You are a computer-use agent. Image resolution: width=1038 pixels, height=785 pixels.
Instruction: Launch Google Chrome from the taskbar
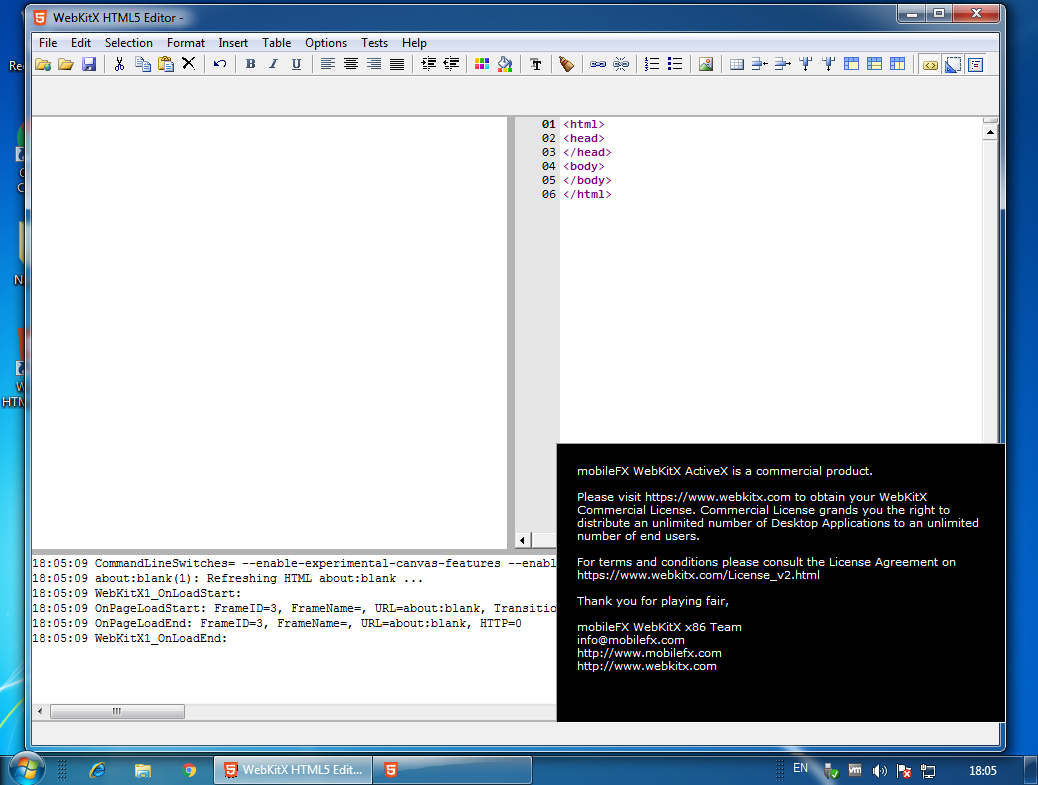(x=190, y=770)
